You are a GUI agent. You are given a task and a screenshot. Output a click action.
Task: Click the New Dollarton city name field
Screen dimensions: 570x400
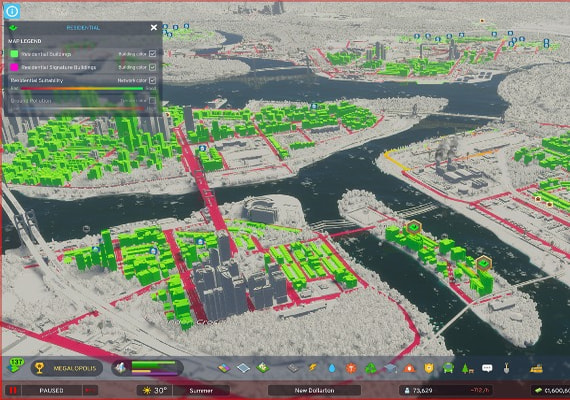point(314,391)
